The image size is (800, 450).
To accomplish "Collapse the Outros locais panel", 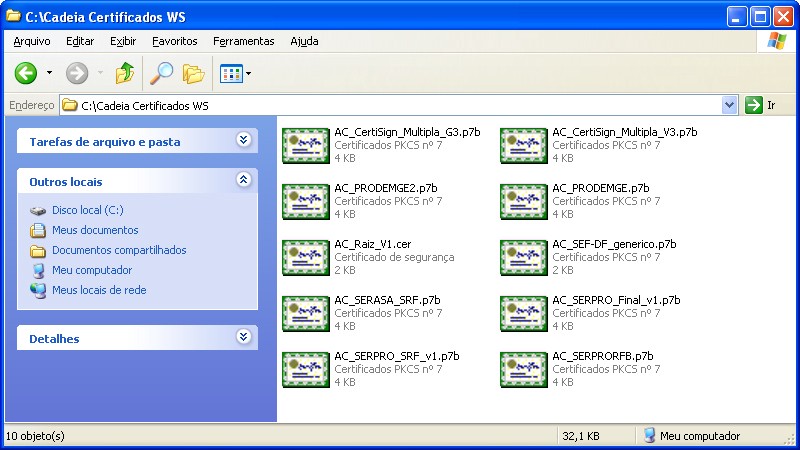I will click(243, 180).
